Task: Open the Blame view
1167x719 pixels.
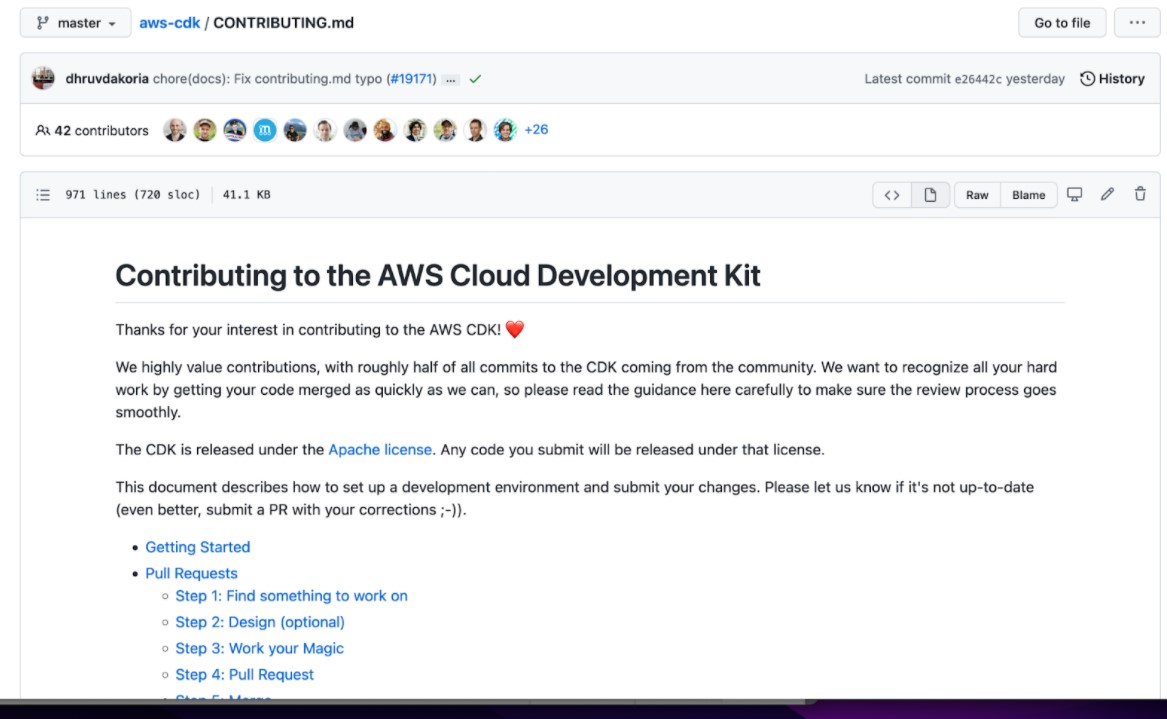Action: coord(1029,195)
